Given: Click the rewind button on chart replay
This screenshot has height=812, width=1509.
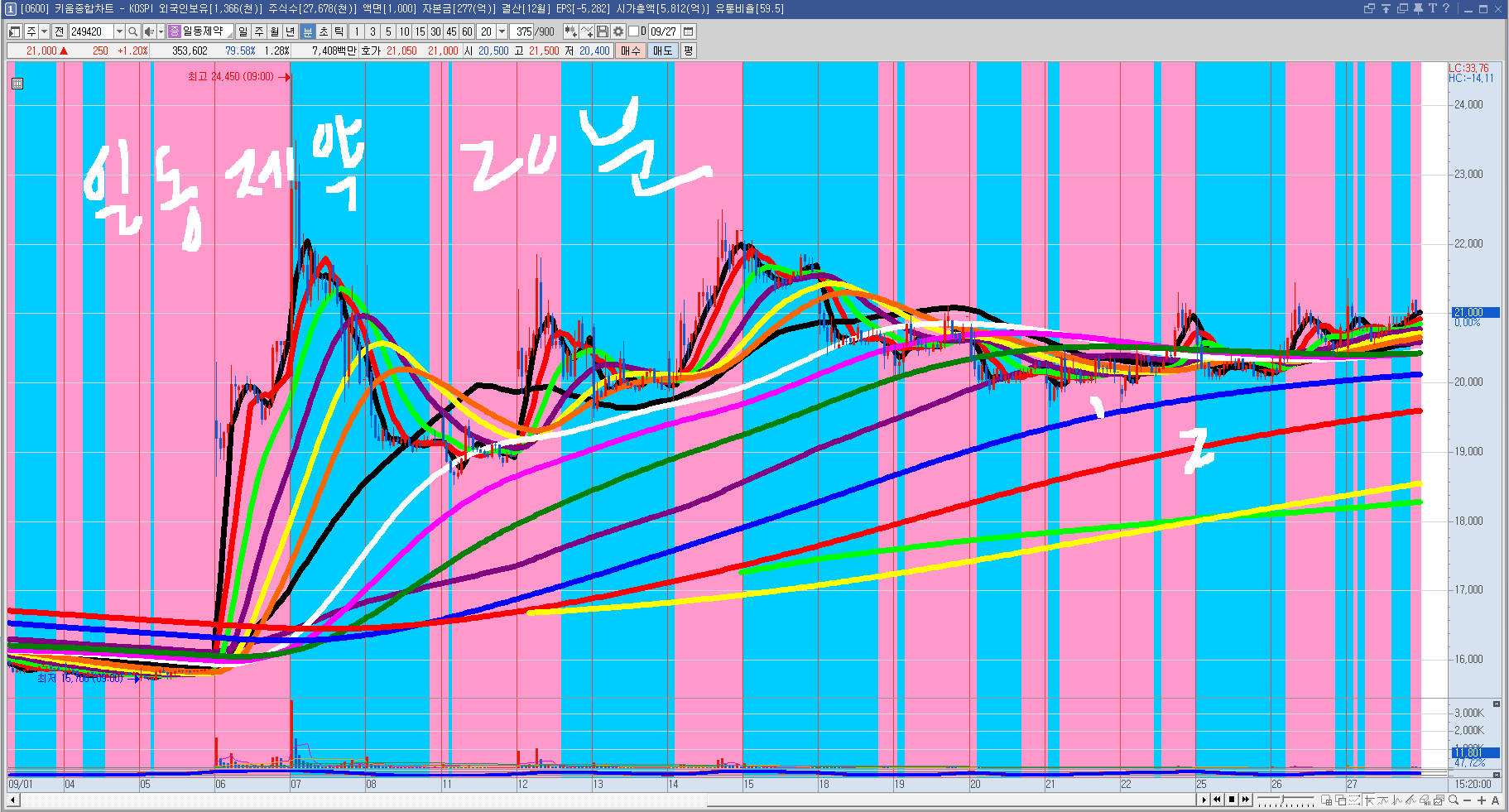Looking at the screenshot, I should pyautogui.click(x=1218, y=800).
